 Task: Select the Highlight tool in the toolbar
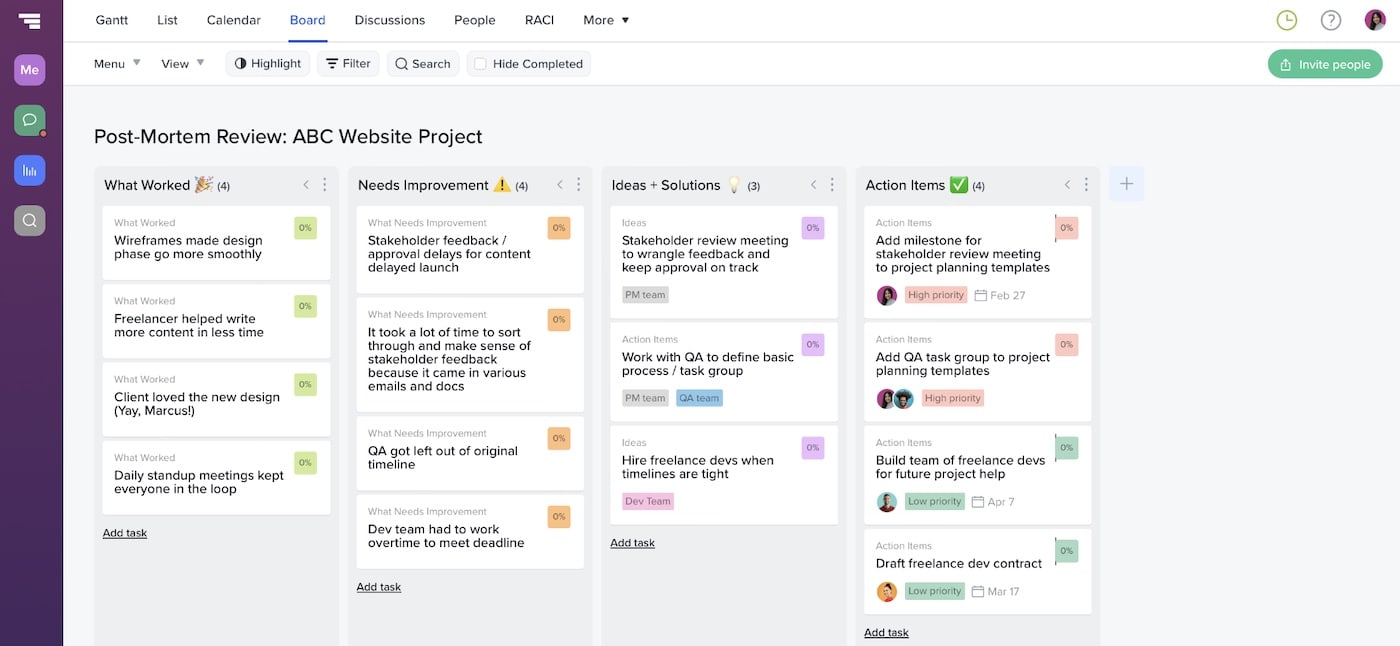point(267,63)
